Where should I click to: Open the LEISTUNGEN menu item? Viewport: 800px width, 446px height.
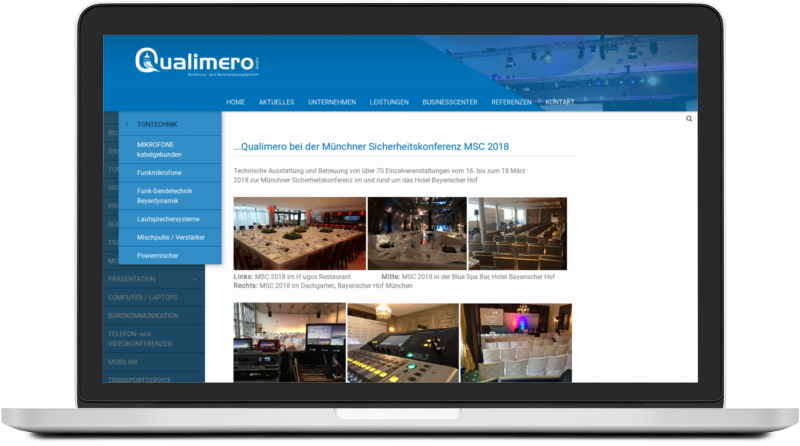tap(389, 102)
